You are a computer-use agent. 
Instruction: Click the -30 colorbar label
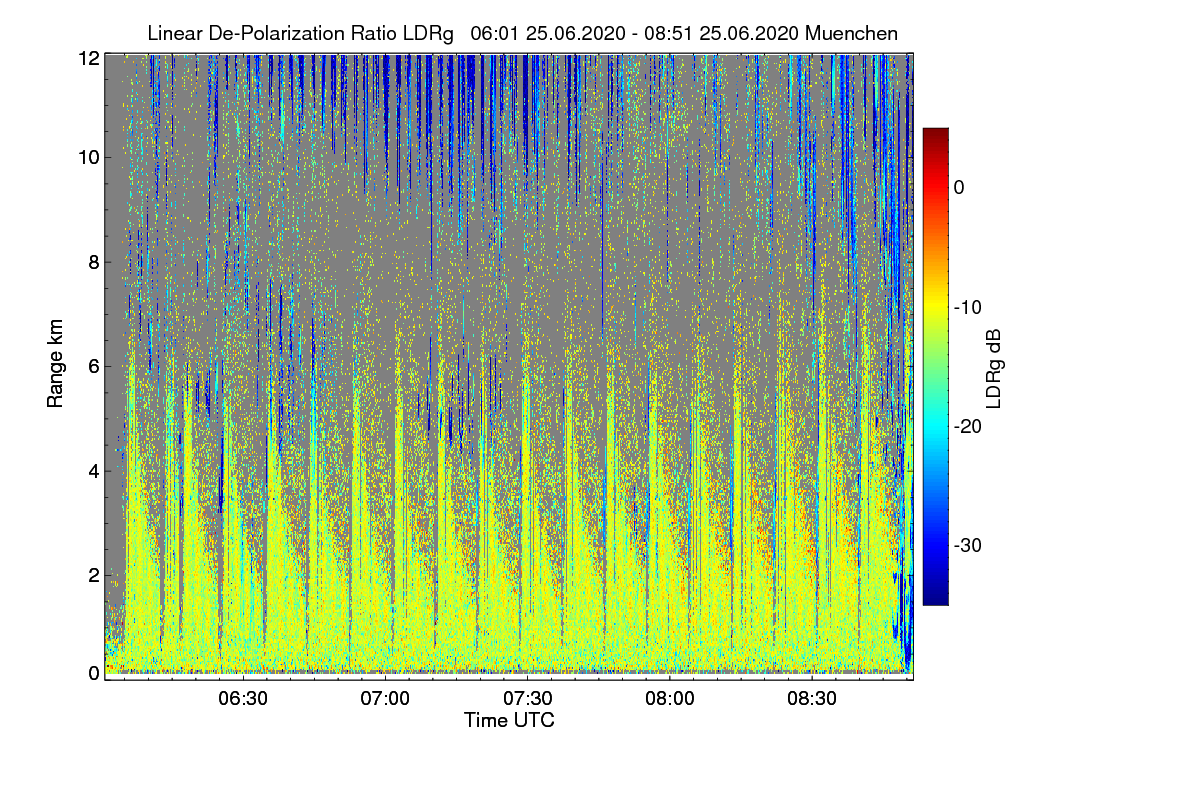968,546
